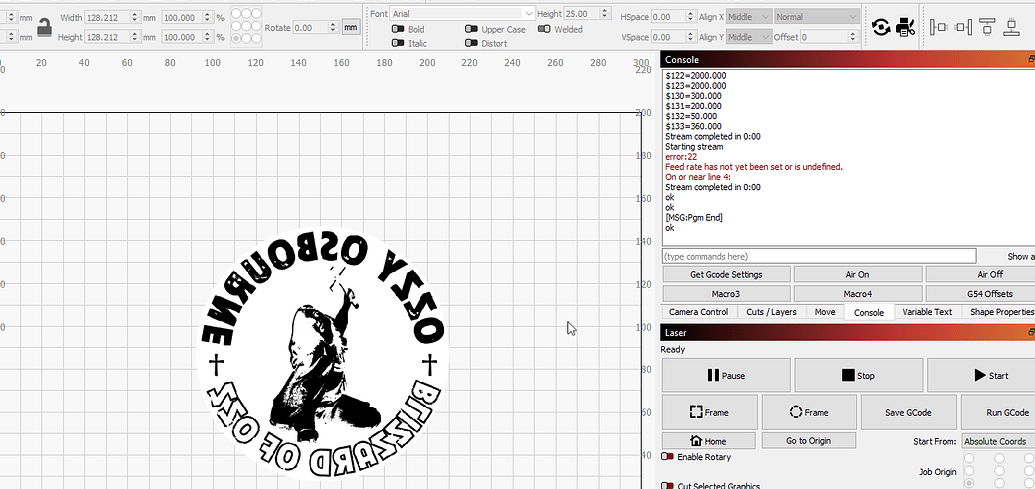Click the nine-dot anchor point selector
The width and height of the screenshot is (1035, 489).
point(246,26)
